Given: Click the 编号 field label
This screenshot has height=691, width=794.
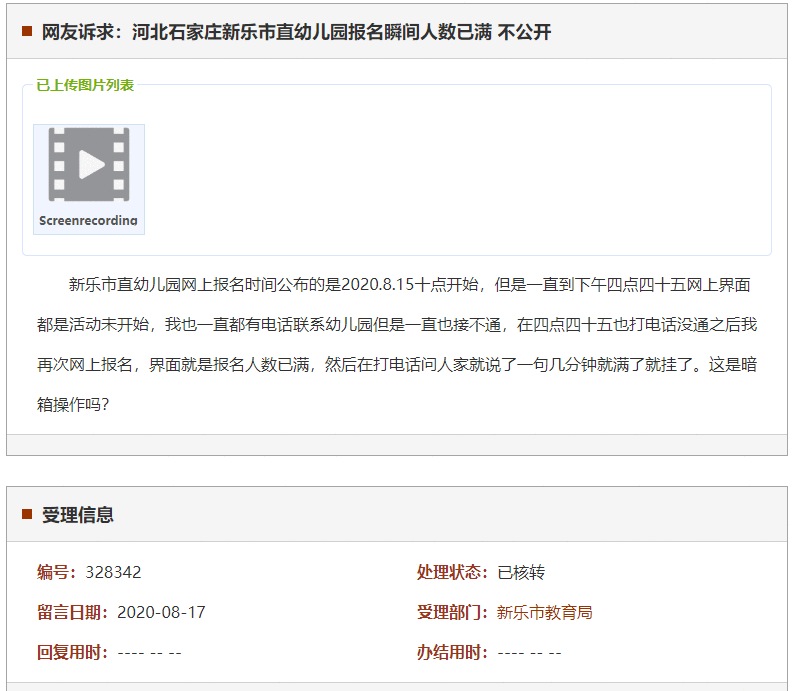Looking at the screenshot, I should pos(56,572).
